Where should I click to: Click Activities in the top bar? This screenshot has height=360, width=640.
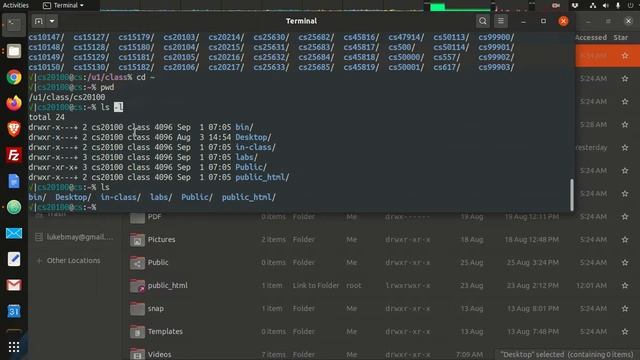16,5
